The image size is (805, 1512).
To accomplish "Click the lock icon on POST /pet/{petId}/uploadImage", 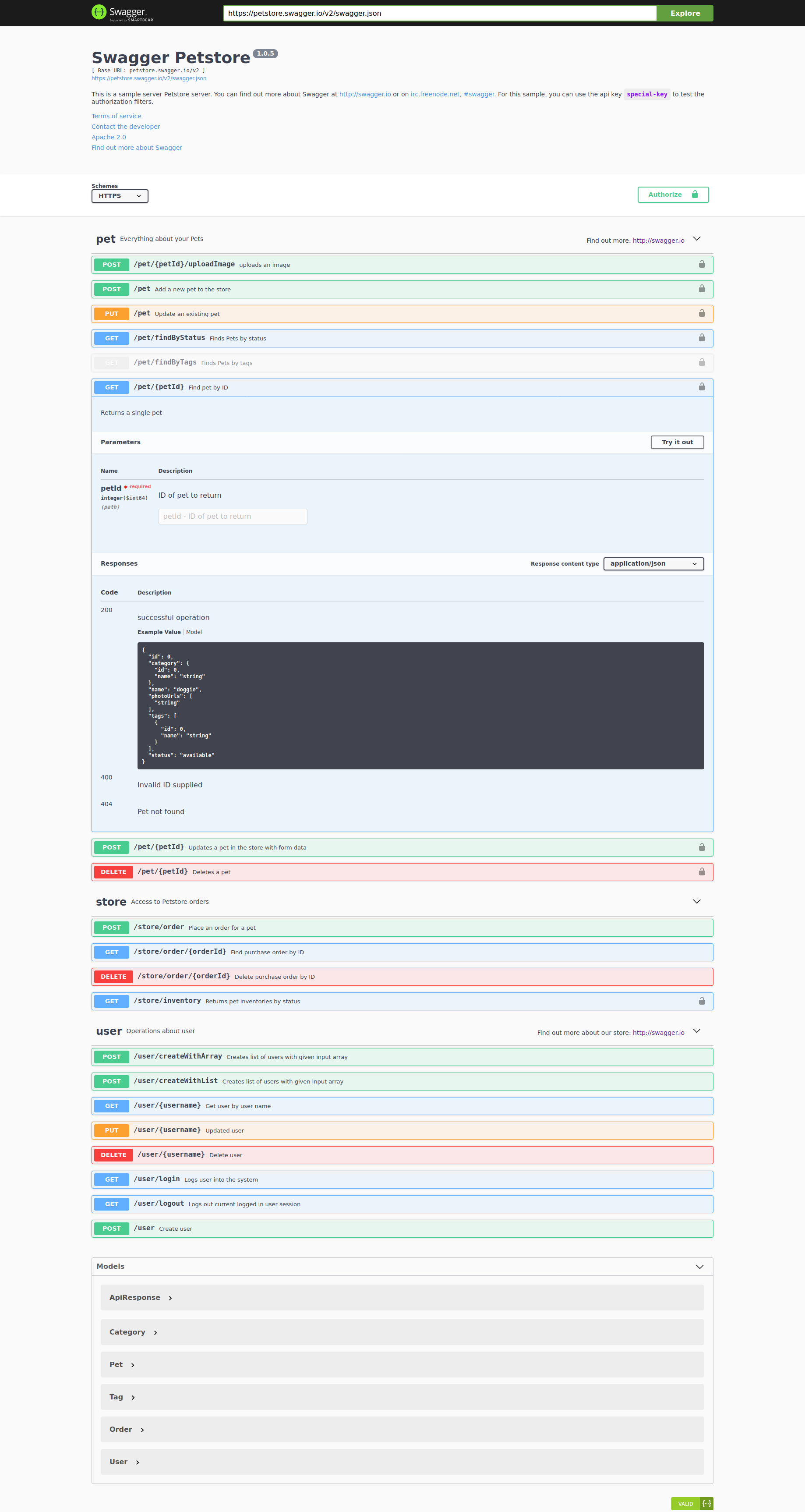I will (702, 264).
